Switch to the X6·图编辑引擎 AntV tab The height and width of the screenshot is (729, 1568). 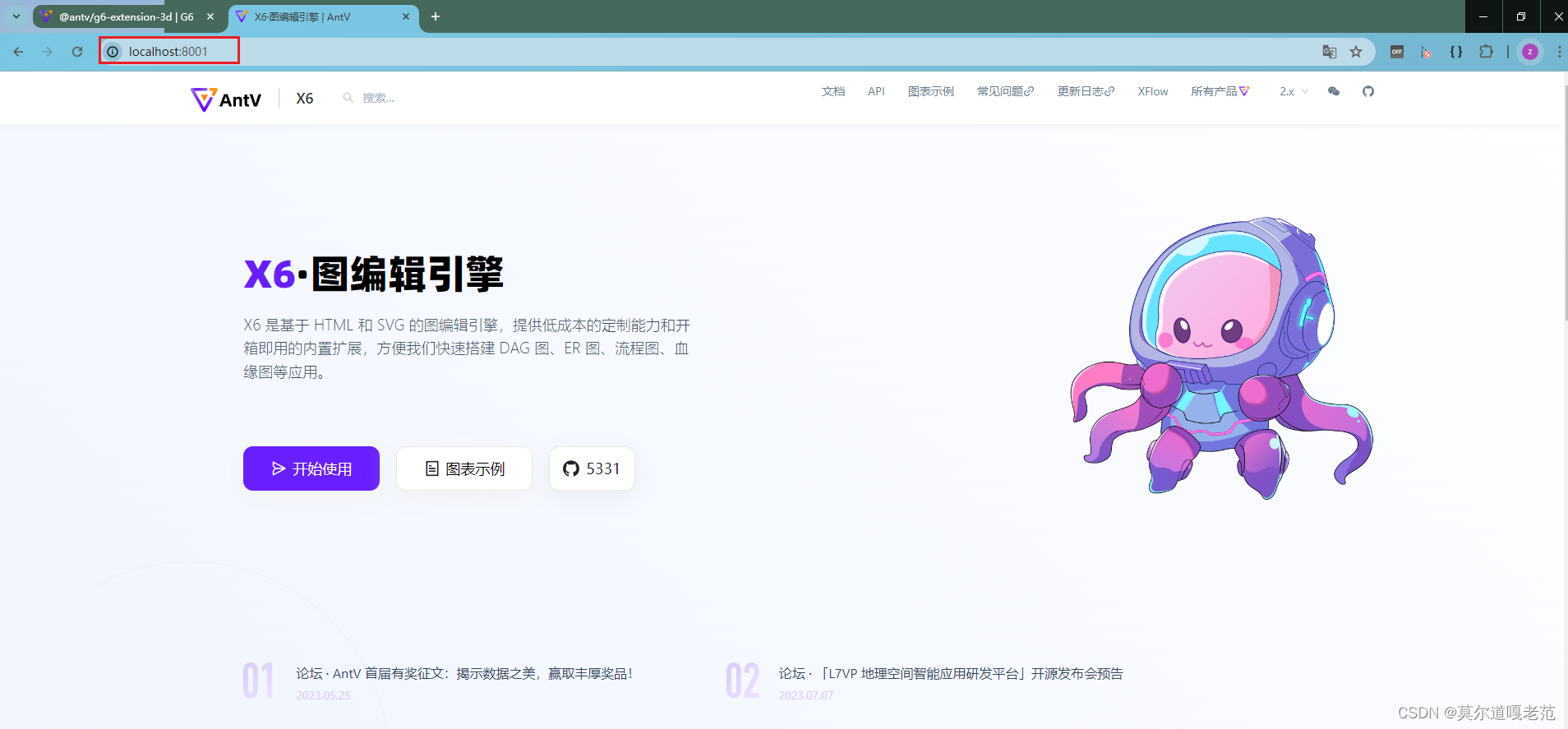tap(323, 16)
